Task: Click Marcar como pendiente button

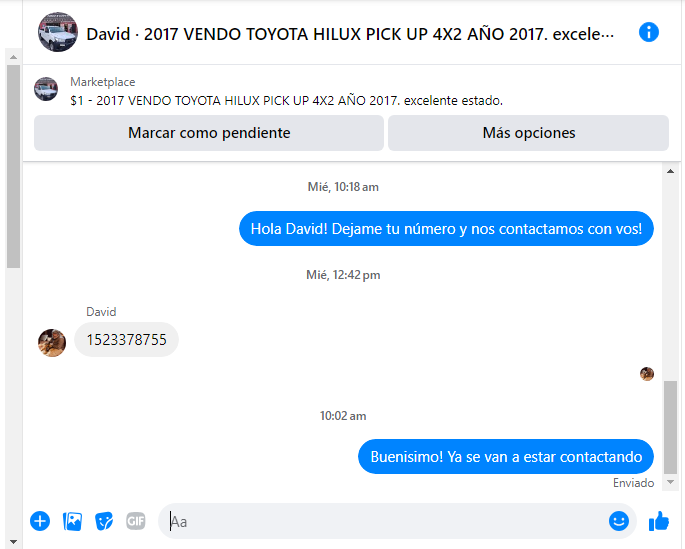Action: (x=209, y=133)
